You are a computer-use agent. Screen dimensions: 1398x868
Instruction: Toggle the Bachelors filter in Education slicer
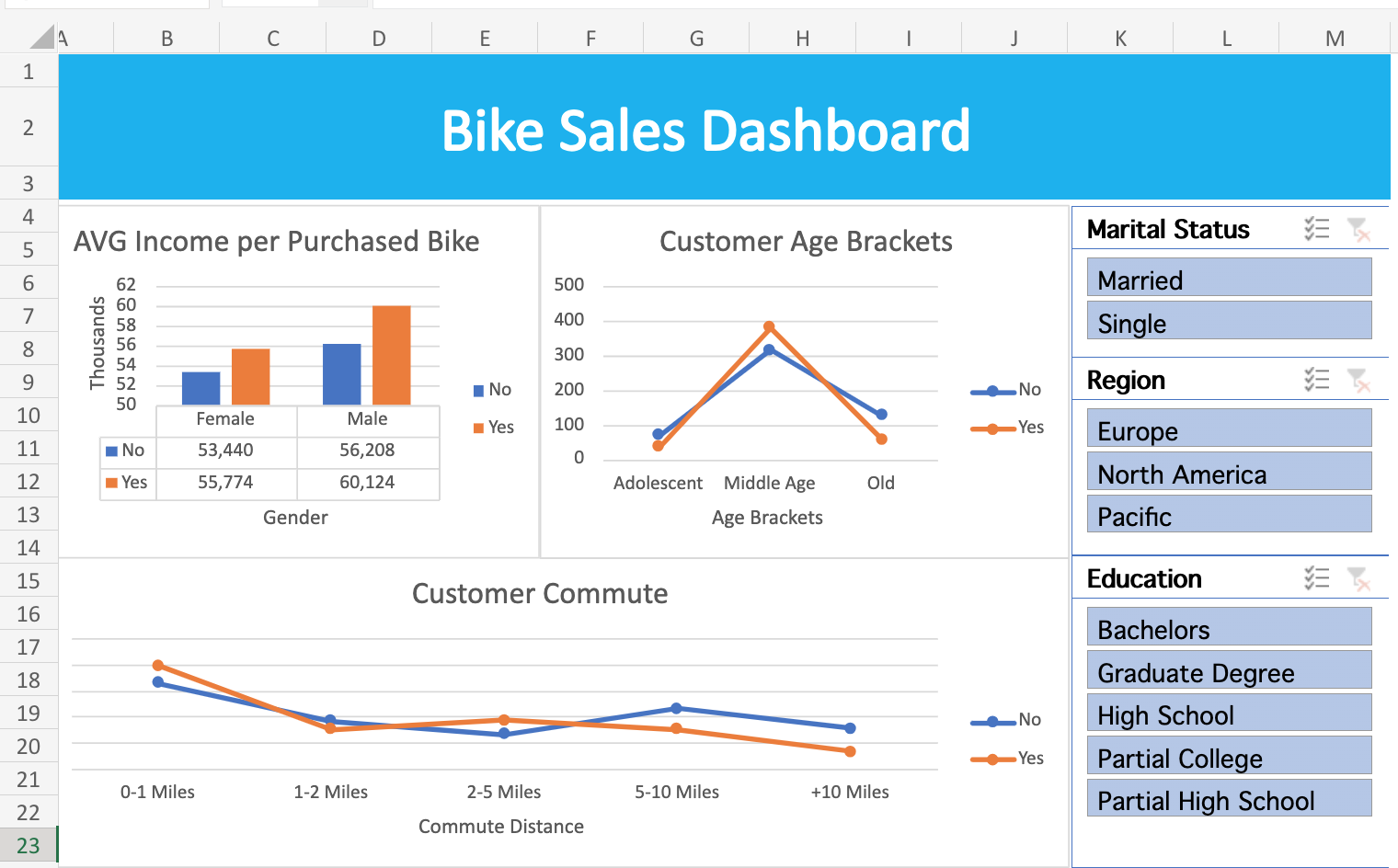click(x=1229, y=628)
